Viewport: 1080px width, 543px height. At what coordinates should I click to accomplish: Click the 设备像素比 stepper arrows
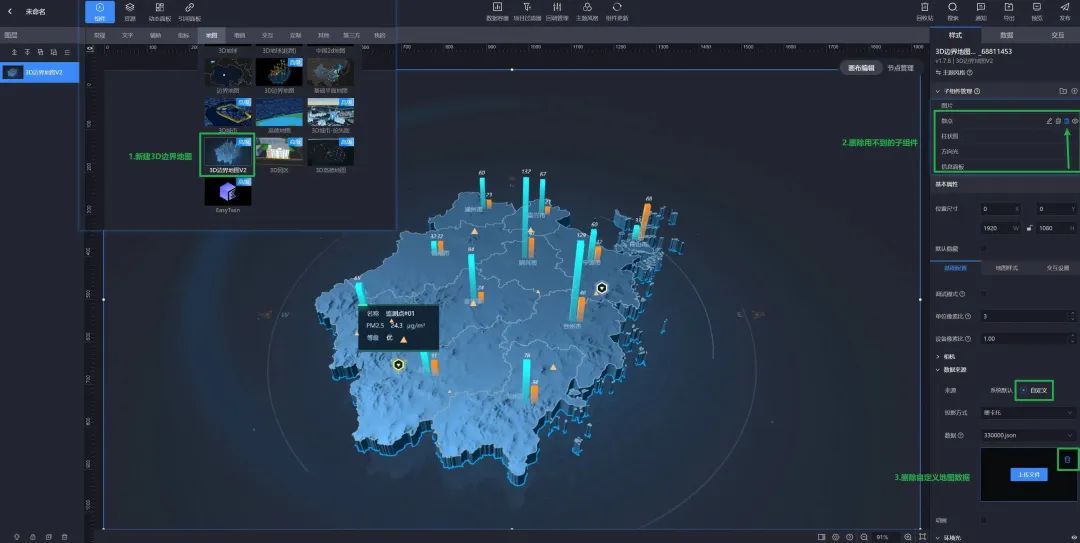click(1072, 338)
